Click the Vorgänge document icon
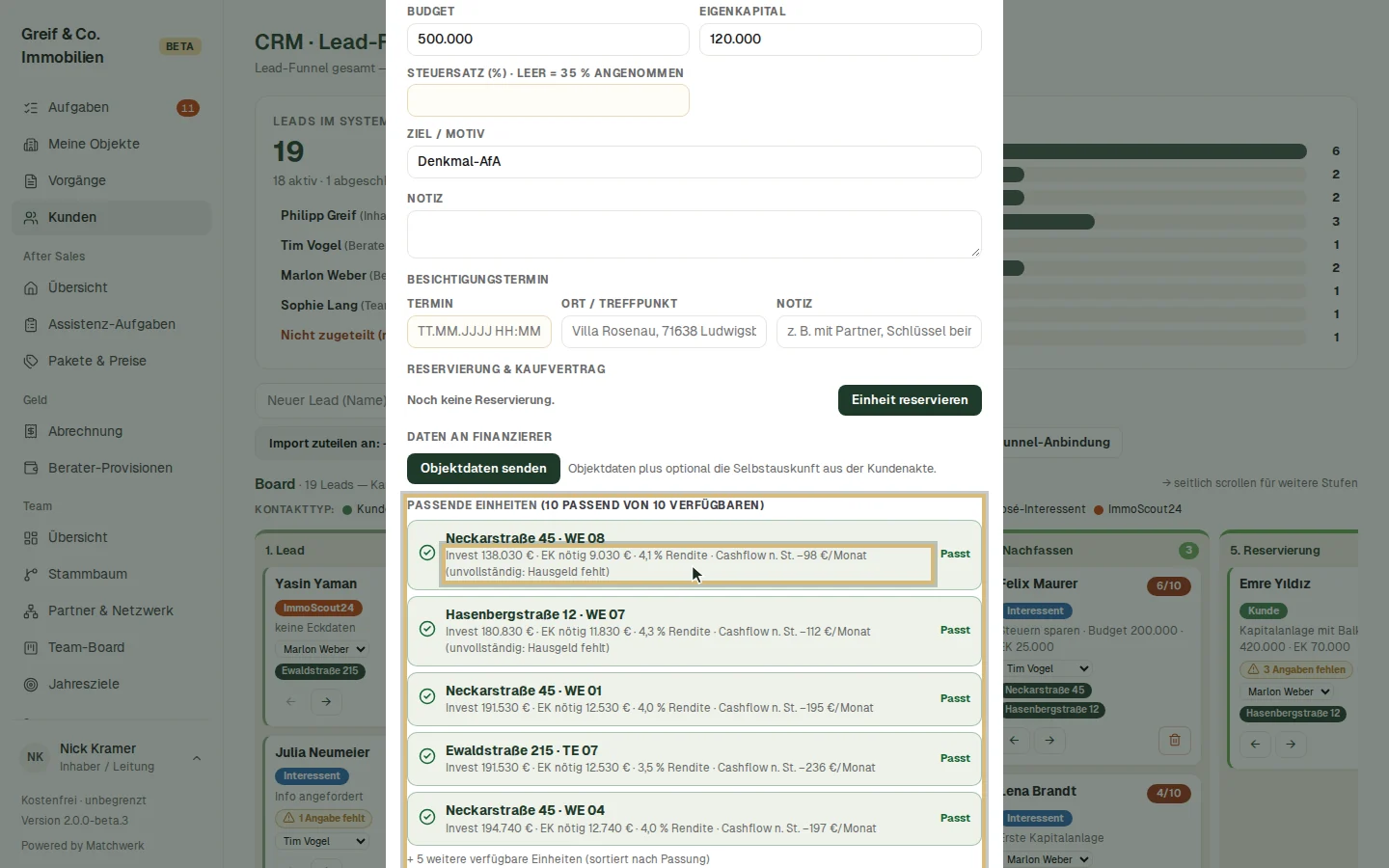 coord(31,181)
